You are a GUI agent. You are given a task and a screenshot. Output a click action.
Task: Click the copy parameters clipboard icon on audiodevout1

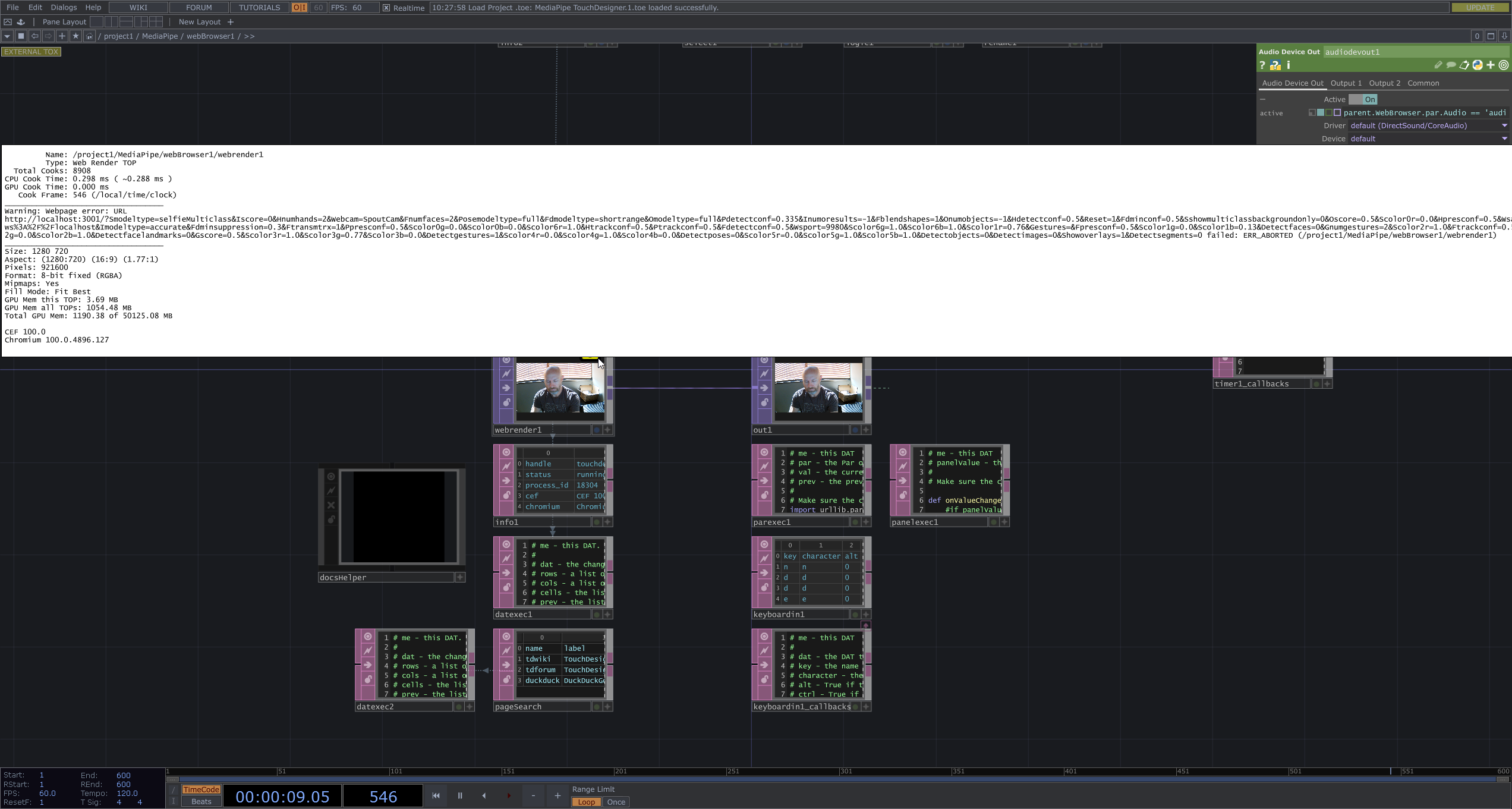pyautogui.click(x=1464, y=65)
